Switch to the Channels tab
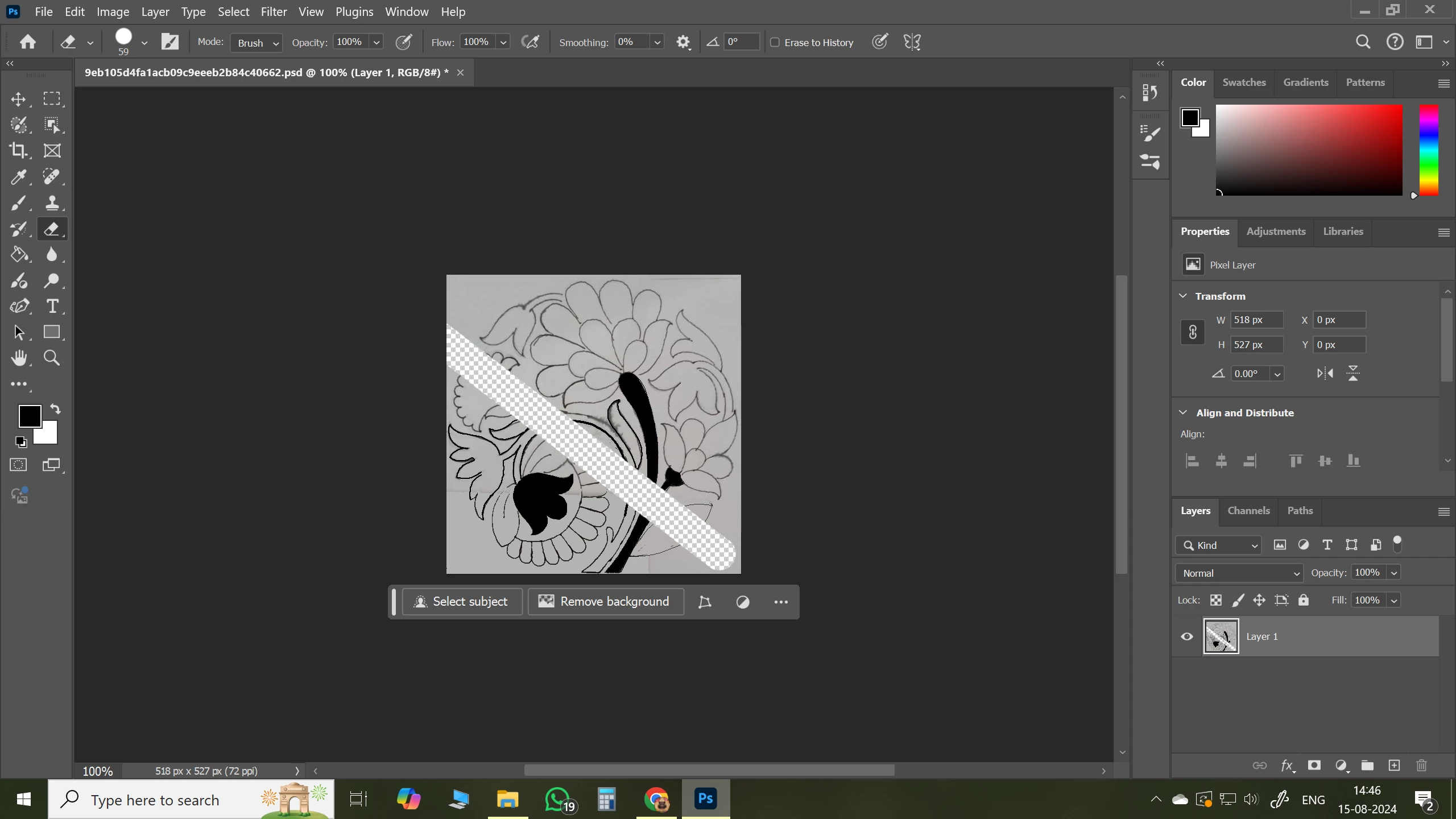The width and height of the screenshot is (1456, 819). pos(1248,511)
